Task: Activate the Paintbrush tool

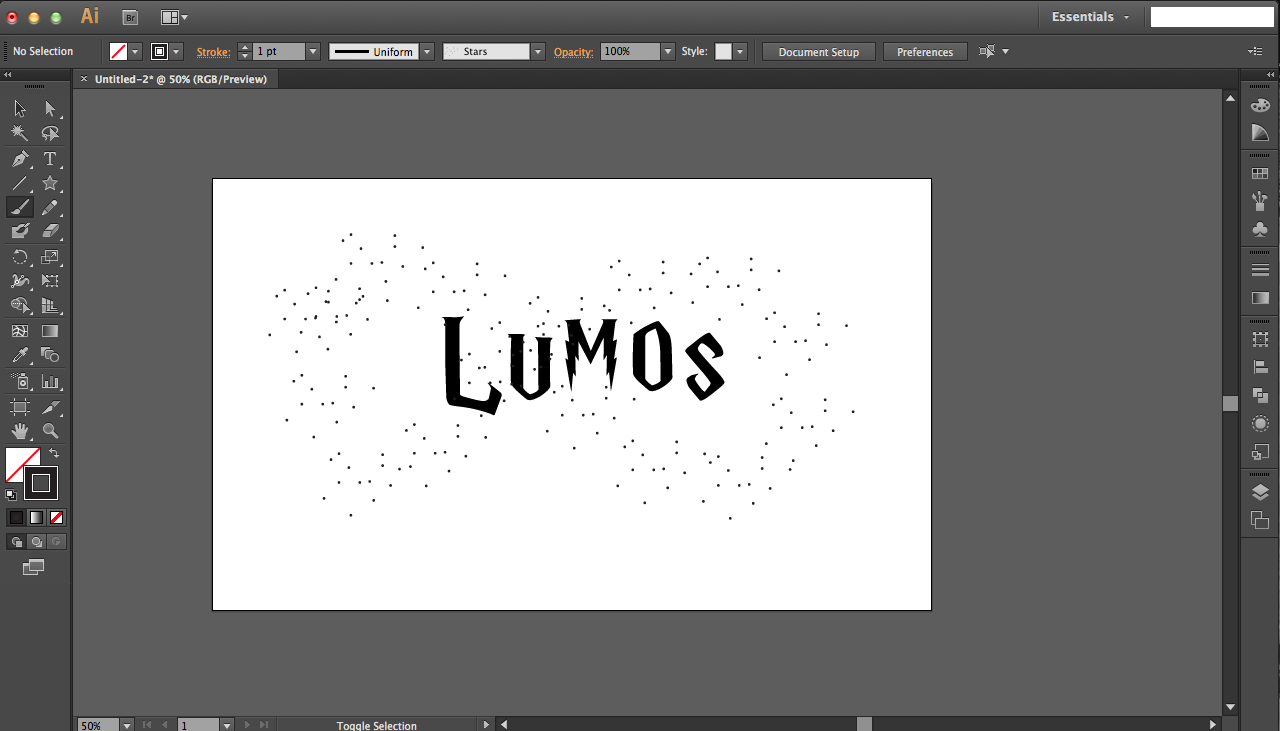Action: 20,207
